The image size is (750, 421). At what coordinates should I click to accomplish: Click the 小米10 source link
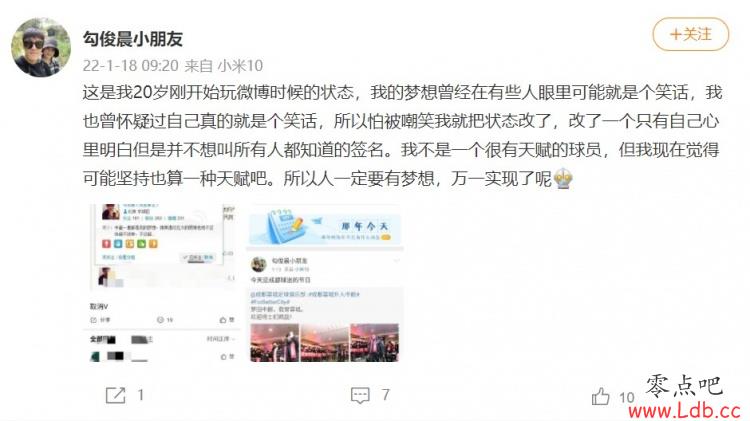pyautogui.click(x=240, y=66)
